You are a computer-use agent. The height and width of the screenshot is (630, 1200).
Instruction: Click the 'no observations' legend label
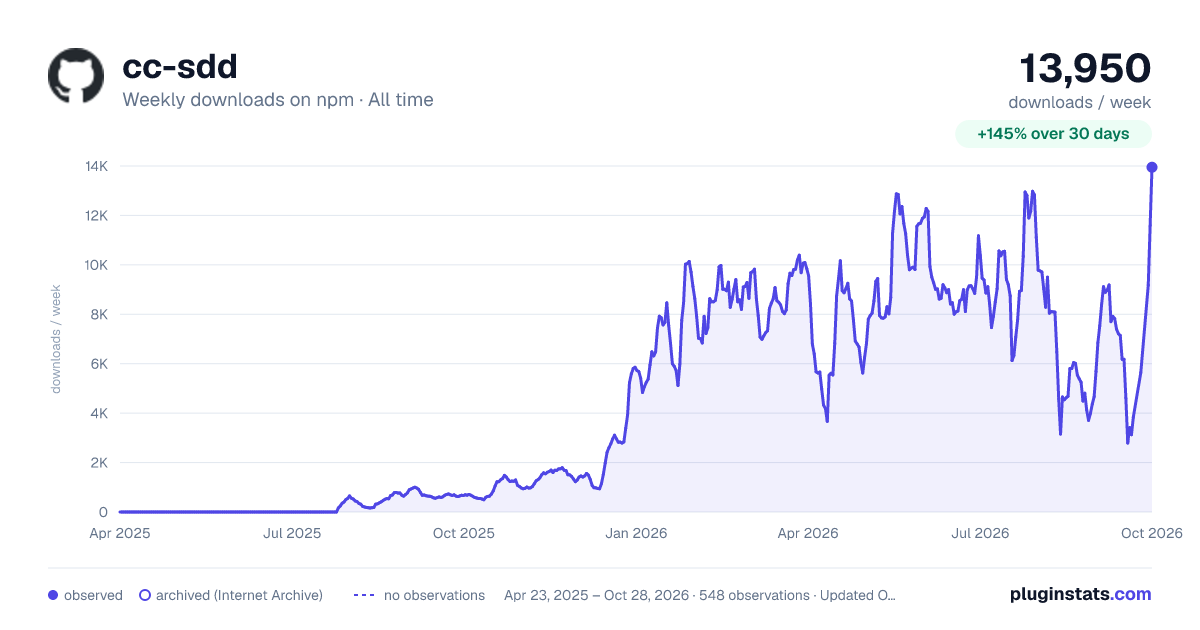[x=434, y=595]
